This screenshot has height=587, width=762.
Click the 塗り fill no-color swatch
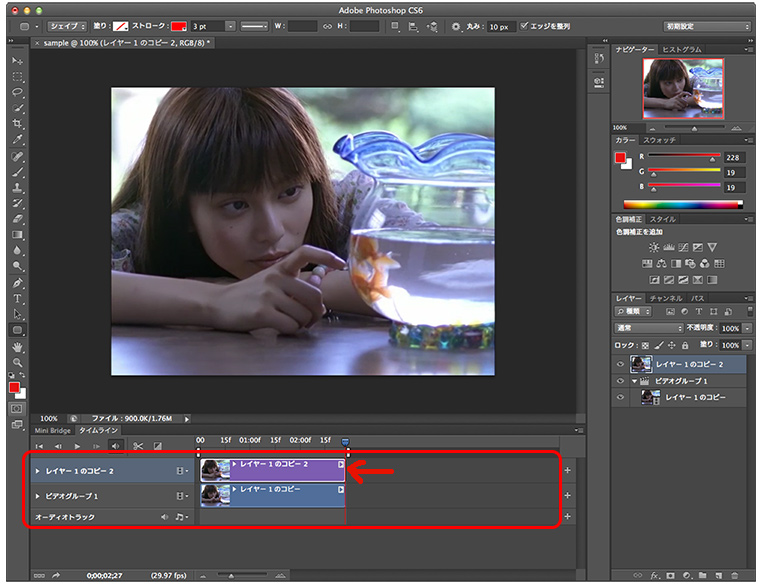tap(120, 26)
